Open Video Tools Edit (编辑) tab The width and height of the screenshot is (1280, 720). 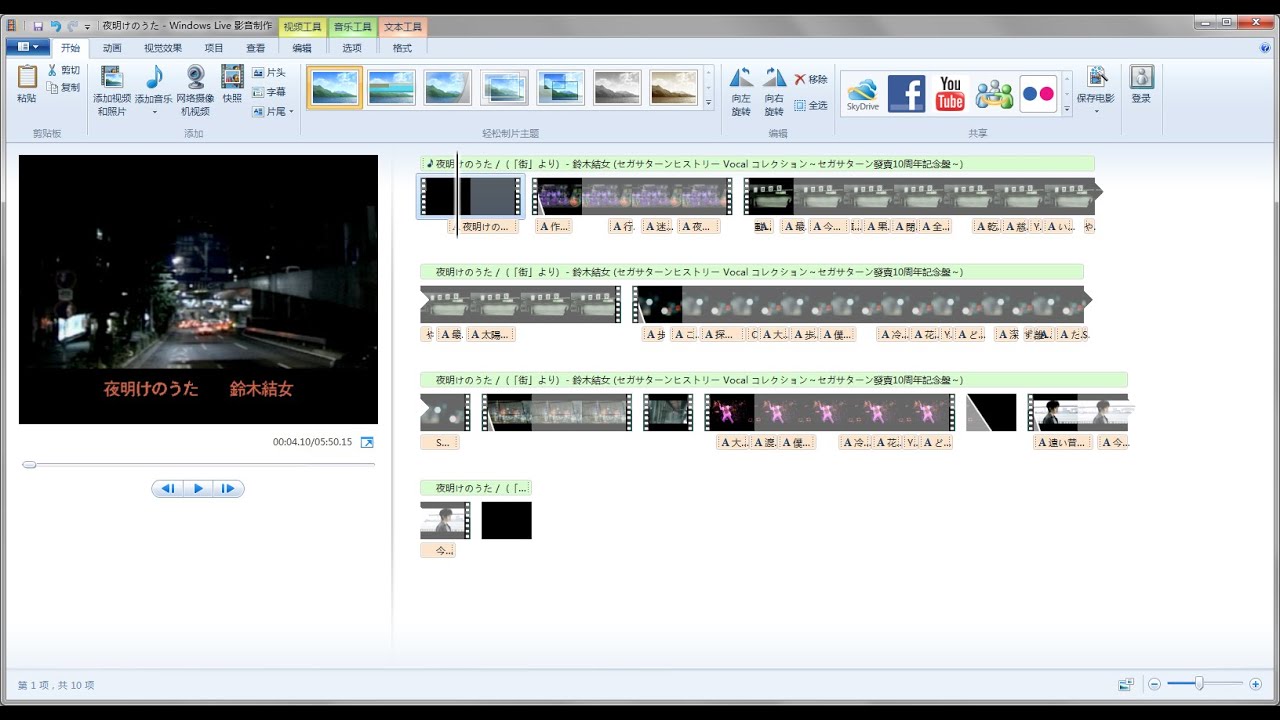coord(302,48)
